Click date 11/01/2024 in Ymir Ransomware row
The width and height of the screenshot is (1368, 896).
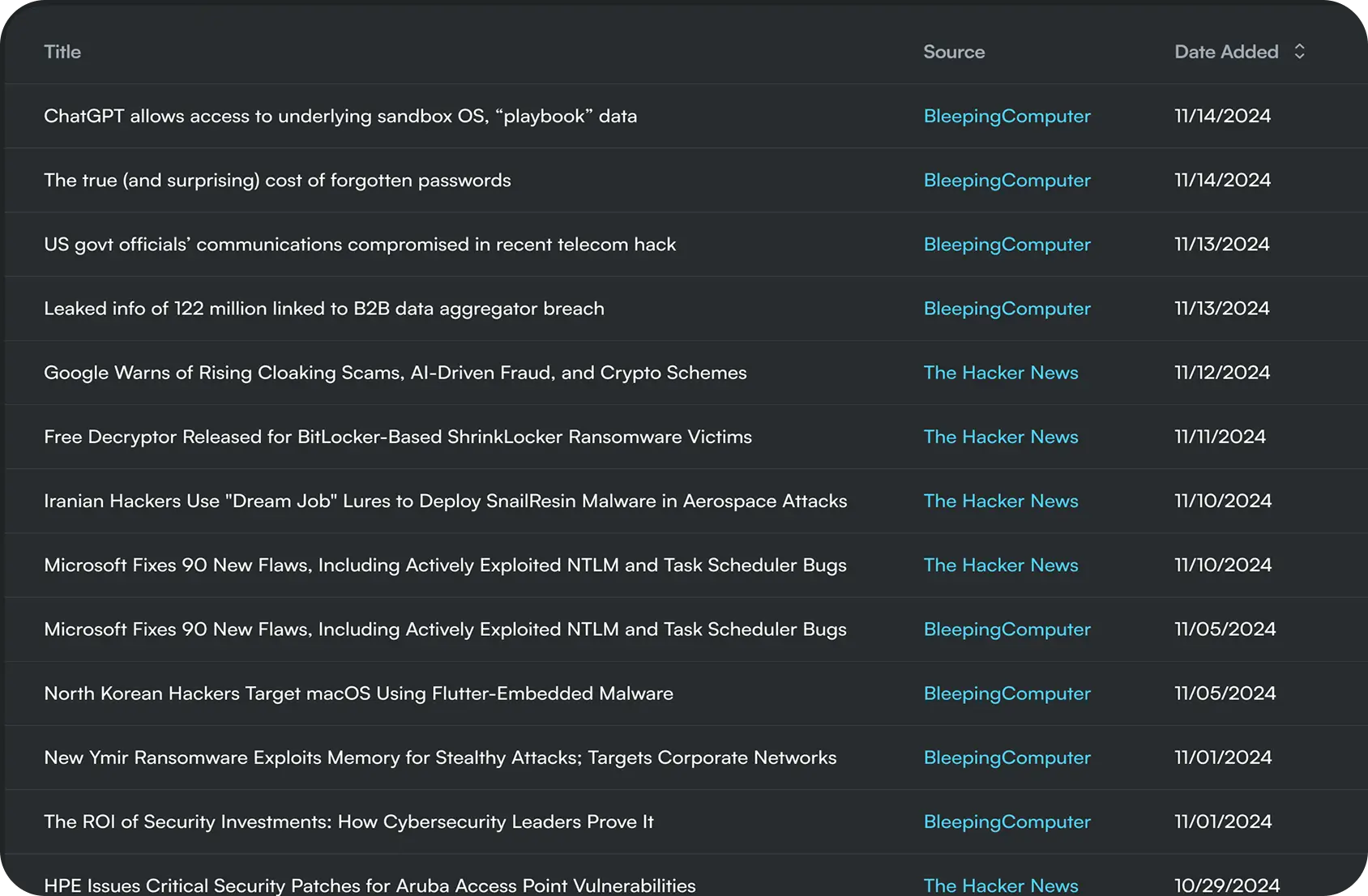pos(1223,757)
